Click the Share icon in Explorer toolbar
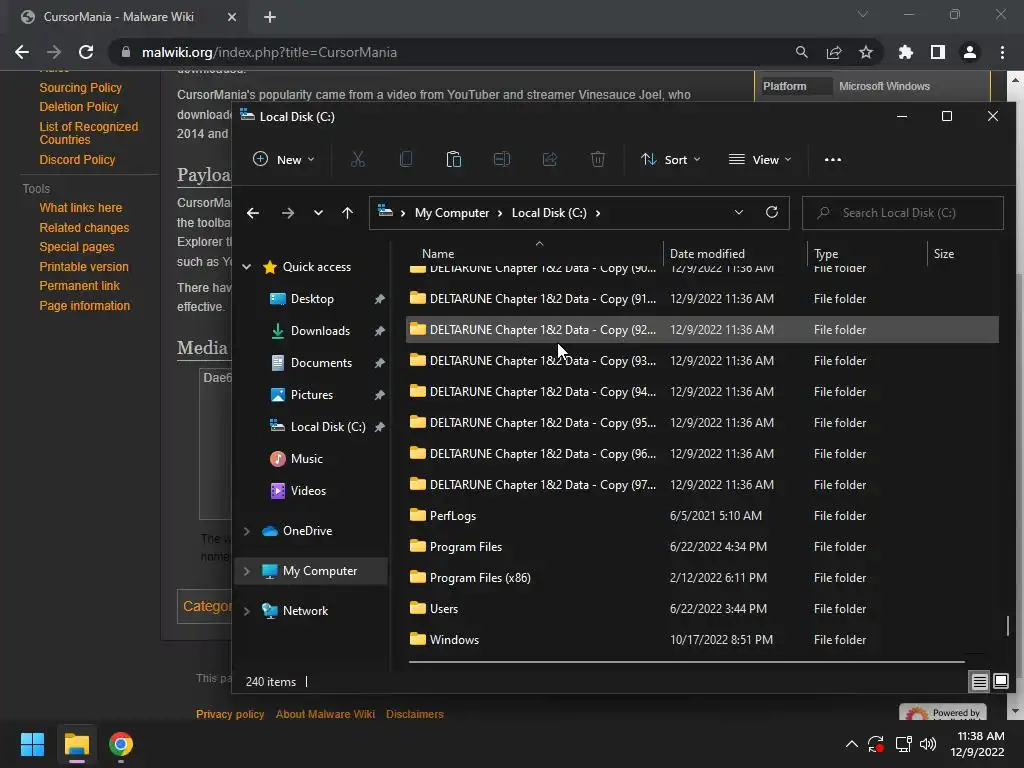Viewport: 1024px width, 768px height. pos(550,159)
